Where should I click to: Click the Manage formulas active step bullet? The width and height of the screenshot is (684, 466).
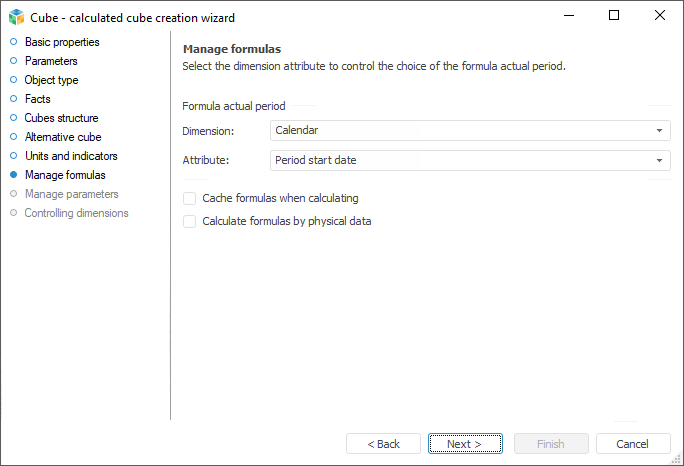[x=13, y=175]
